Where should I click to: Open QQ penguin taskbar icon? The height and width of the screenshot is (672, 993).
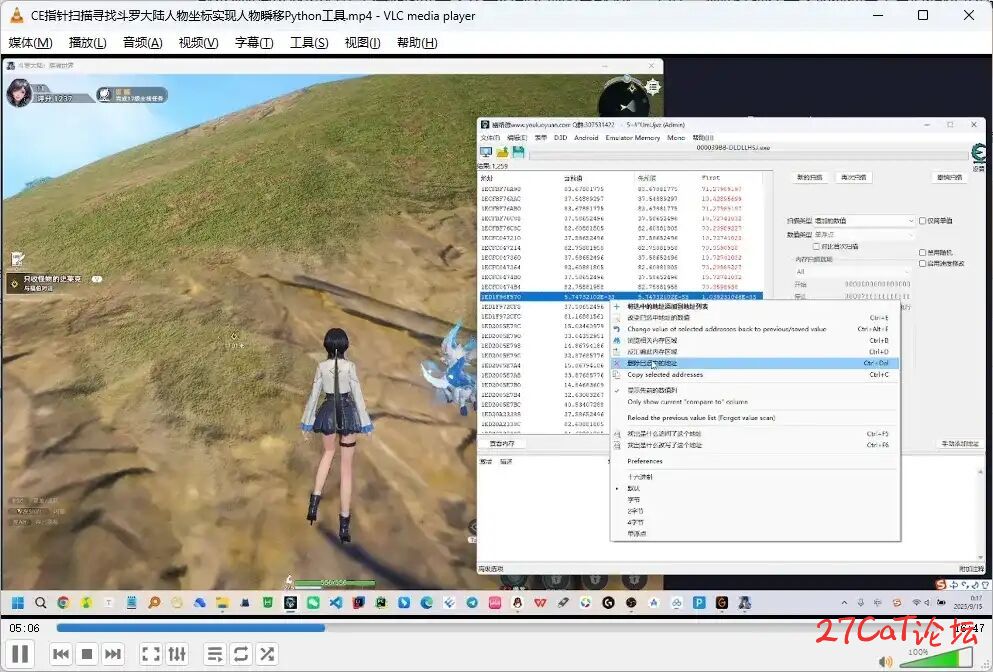[517, 602]
